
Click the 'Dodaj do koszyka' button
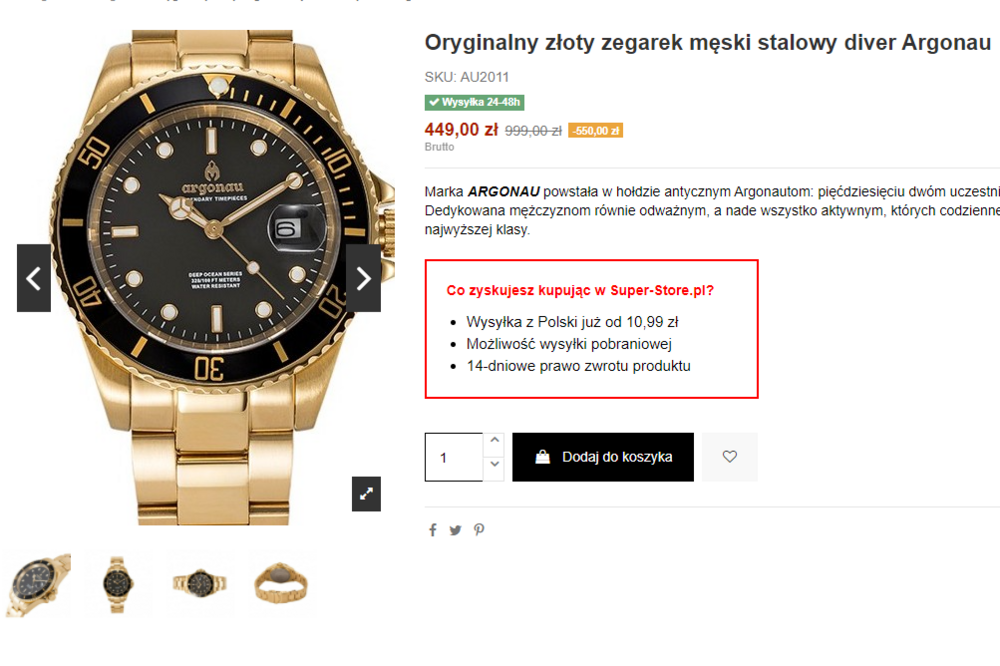(603, 457)
